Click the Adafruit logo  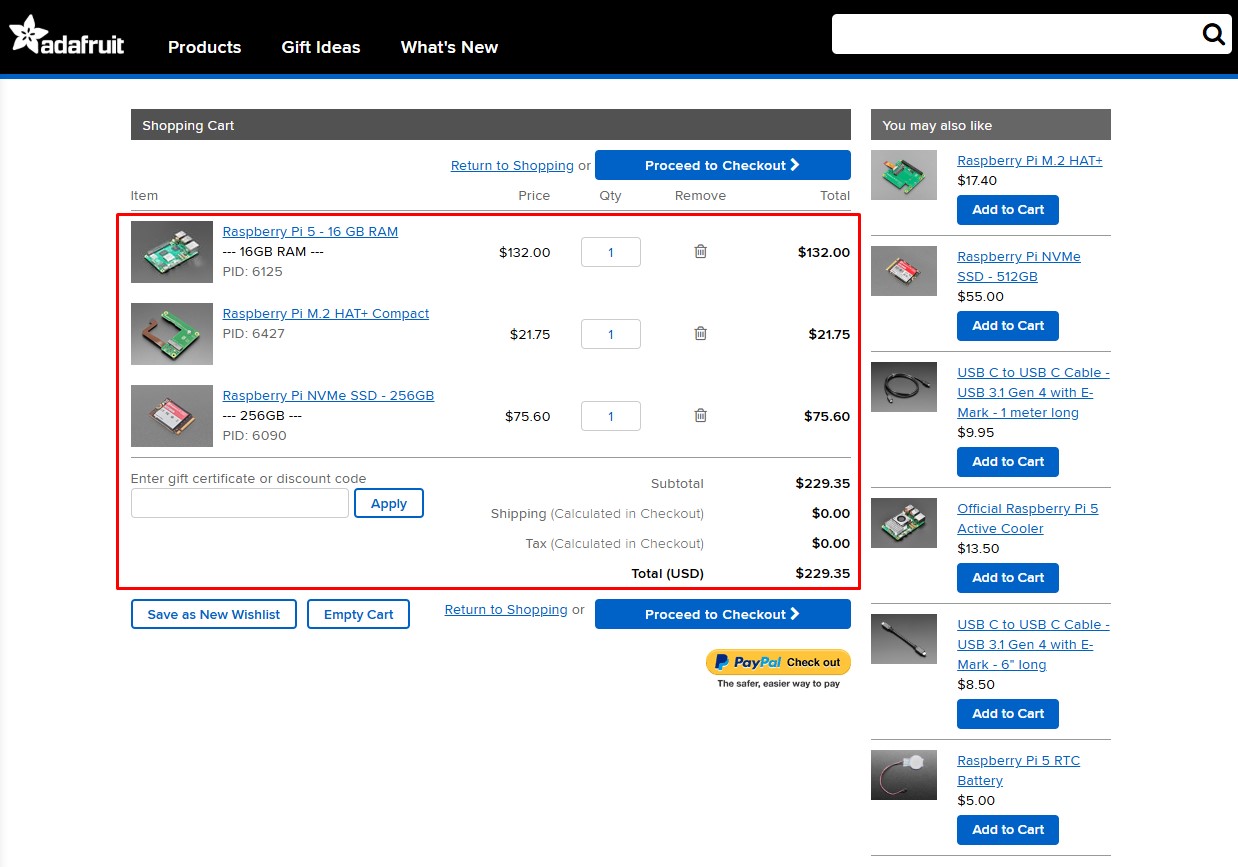67,36
